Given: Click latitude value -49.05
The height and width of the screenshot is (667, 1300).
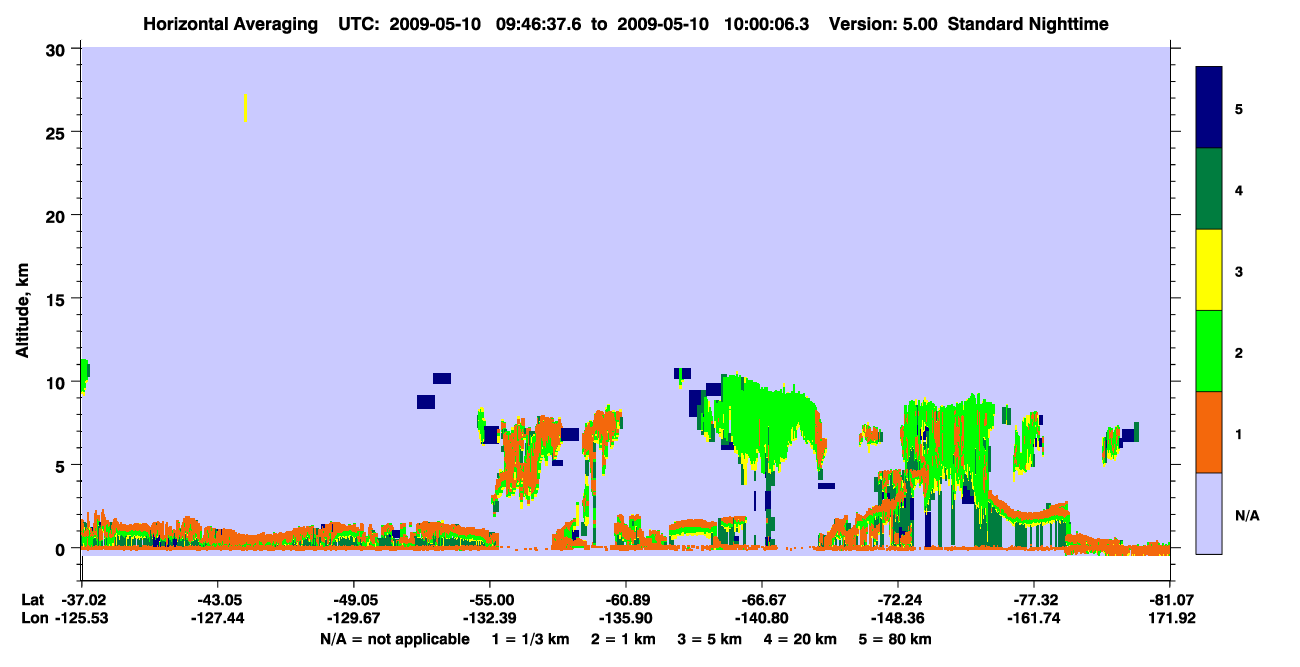Looking at the screenshot, I should tap(353, 600).
